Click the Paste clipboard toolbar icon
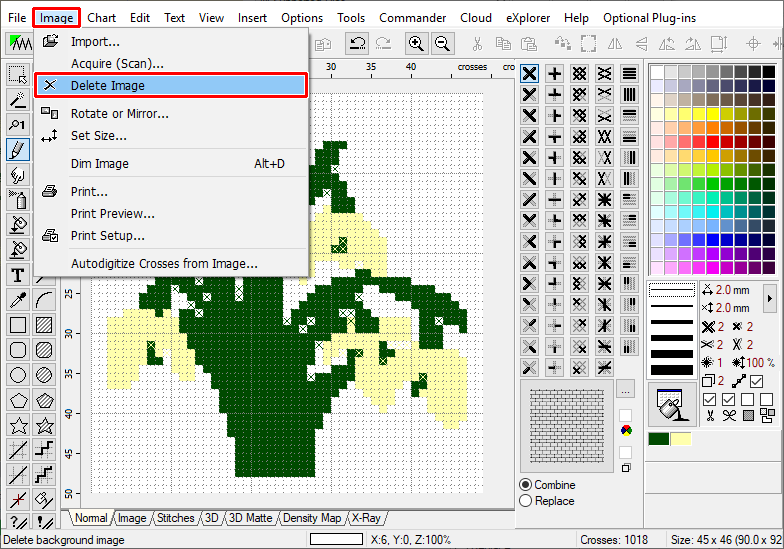This screenshot has width=784, height=549. click(528, 44)
